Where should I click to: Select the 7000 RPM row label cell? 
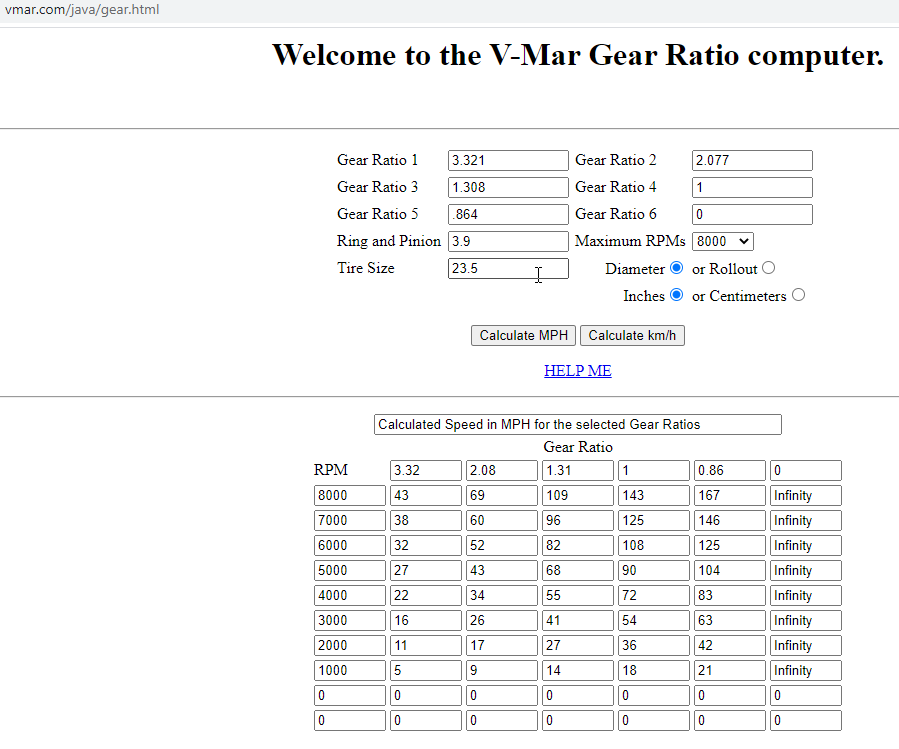pos(350,520)
